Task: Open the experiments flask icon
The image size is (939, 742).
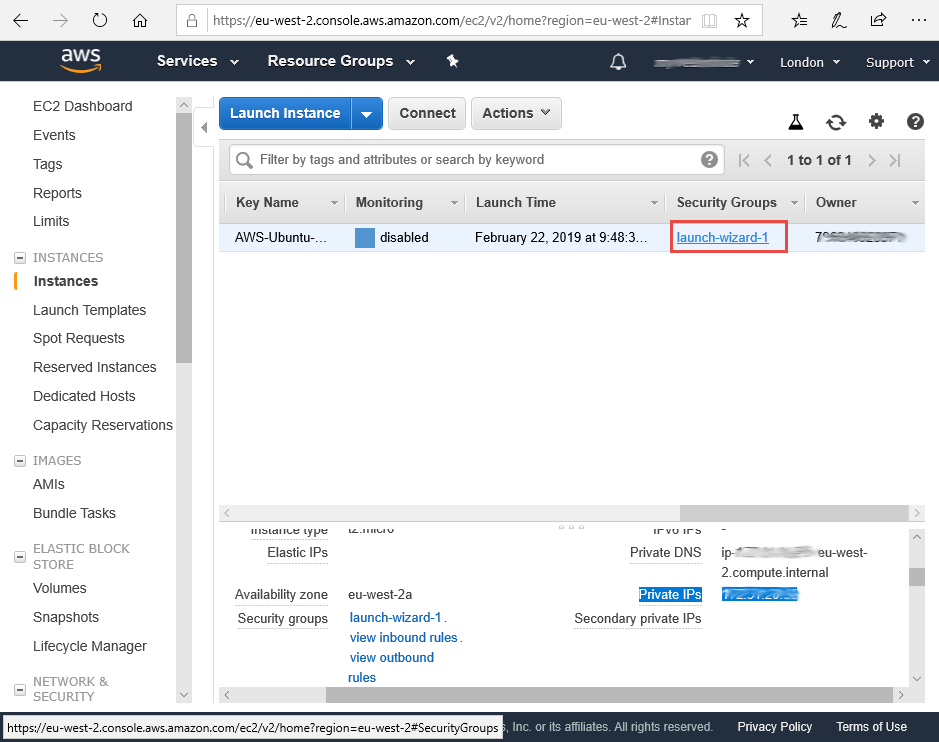Action: [795, 122]
